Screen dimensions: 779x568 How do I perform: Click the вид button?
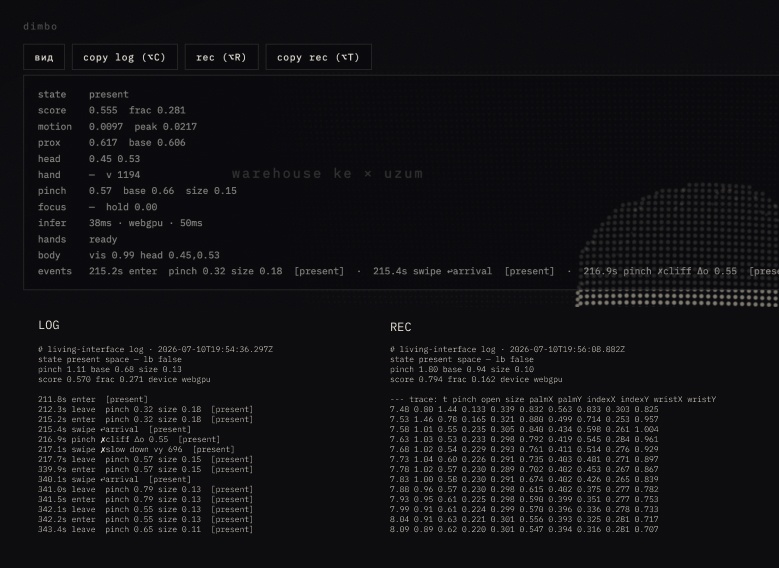[44, 57]
